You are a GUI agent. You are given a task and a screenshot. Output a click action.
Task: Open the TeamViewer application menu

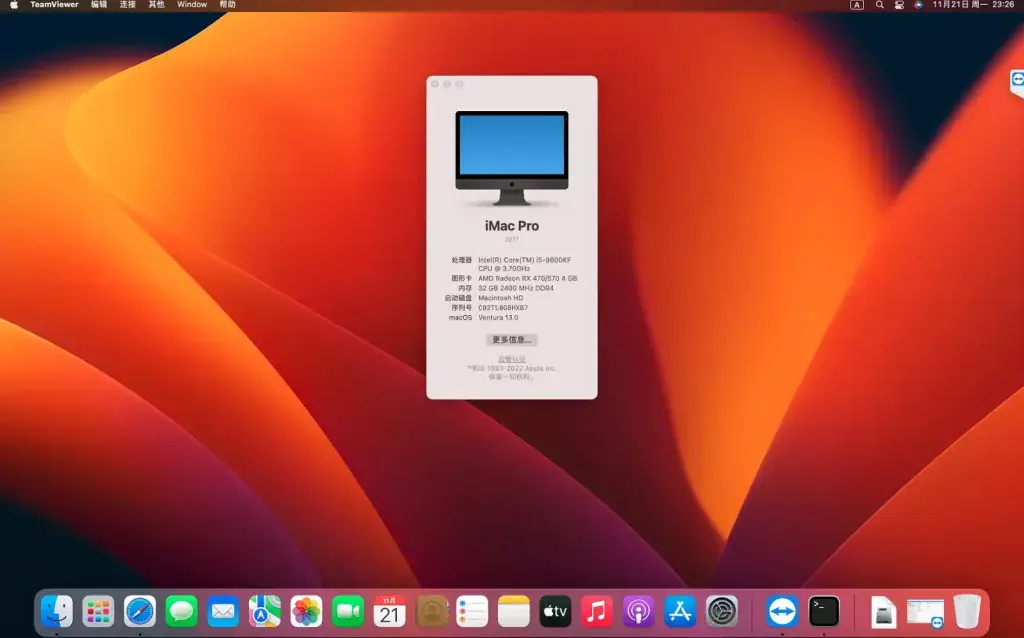54,5
